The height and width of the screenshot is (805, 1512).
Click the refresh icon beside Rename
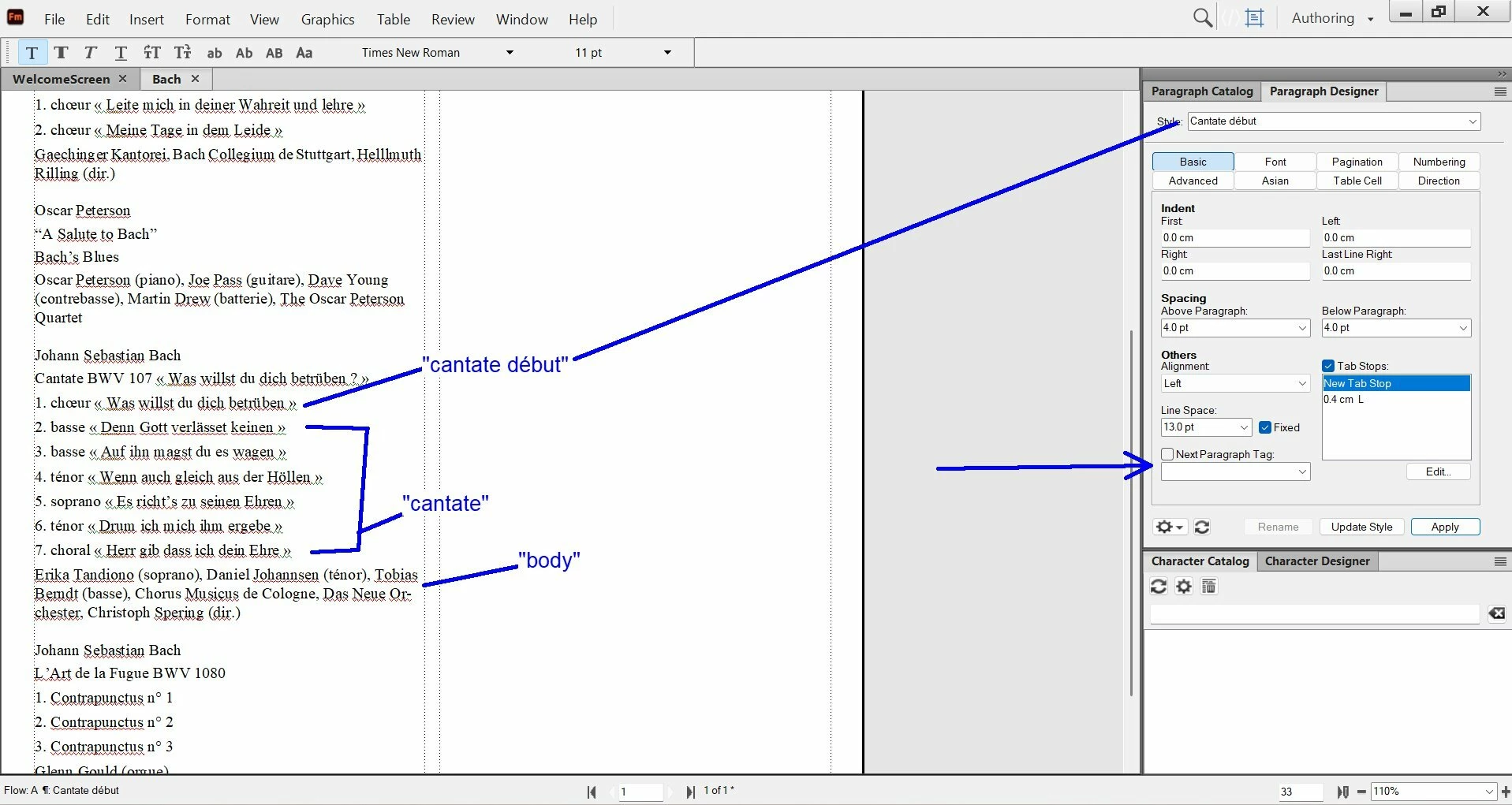pyautogui.click(x=1201, y=527)
